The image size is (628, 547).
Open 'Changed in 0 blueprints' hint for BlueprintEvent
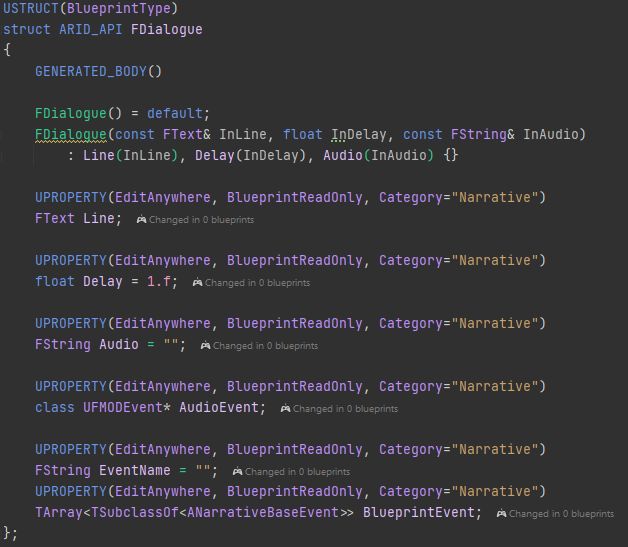(x=562, y=513)
